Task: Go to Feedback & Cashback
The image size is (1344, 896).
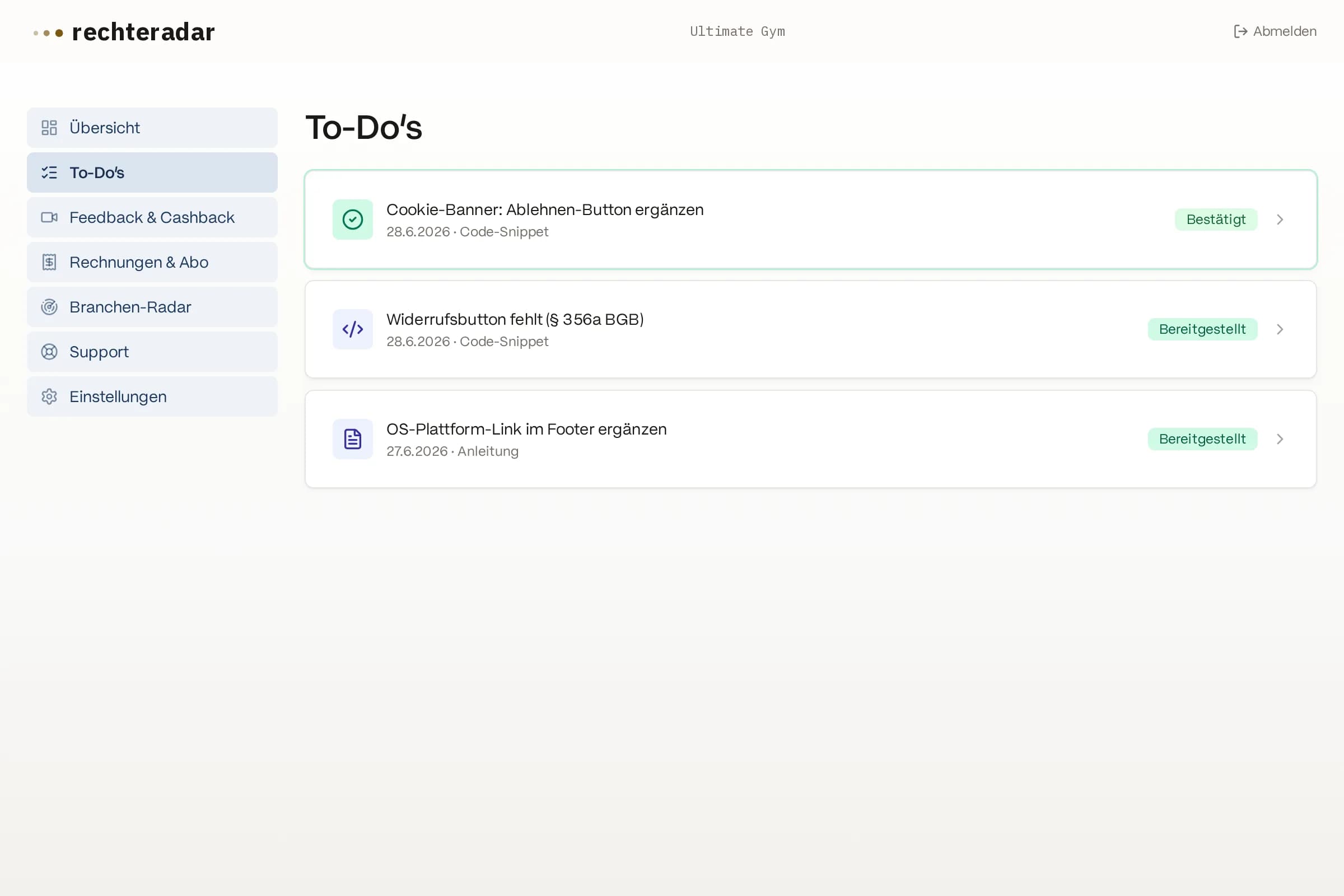Action: pyautogui.click(x=152, y=217)
